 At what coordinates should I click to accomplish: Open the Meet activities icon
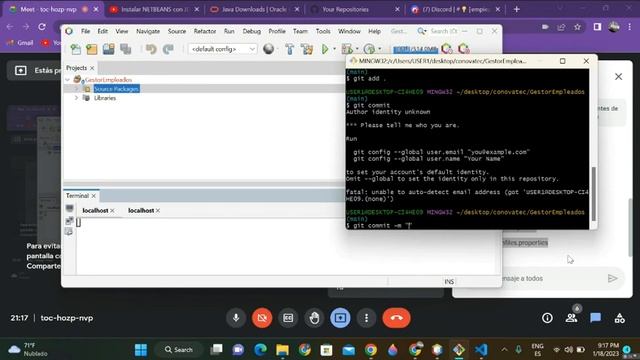tap(620, 318)
